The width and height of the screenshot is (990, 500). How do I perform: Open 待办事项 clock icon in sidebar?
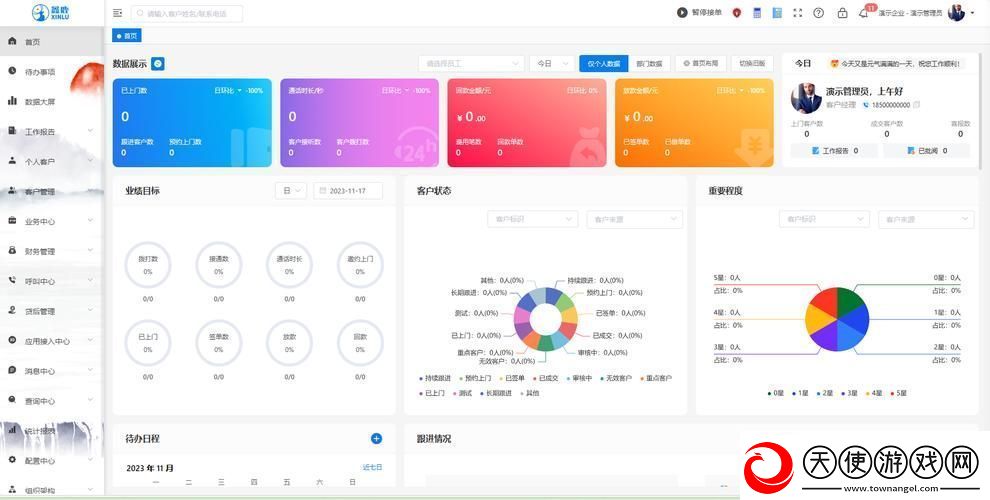12,71
